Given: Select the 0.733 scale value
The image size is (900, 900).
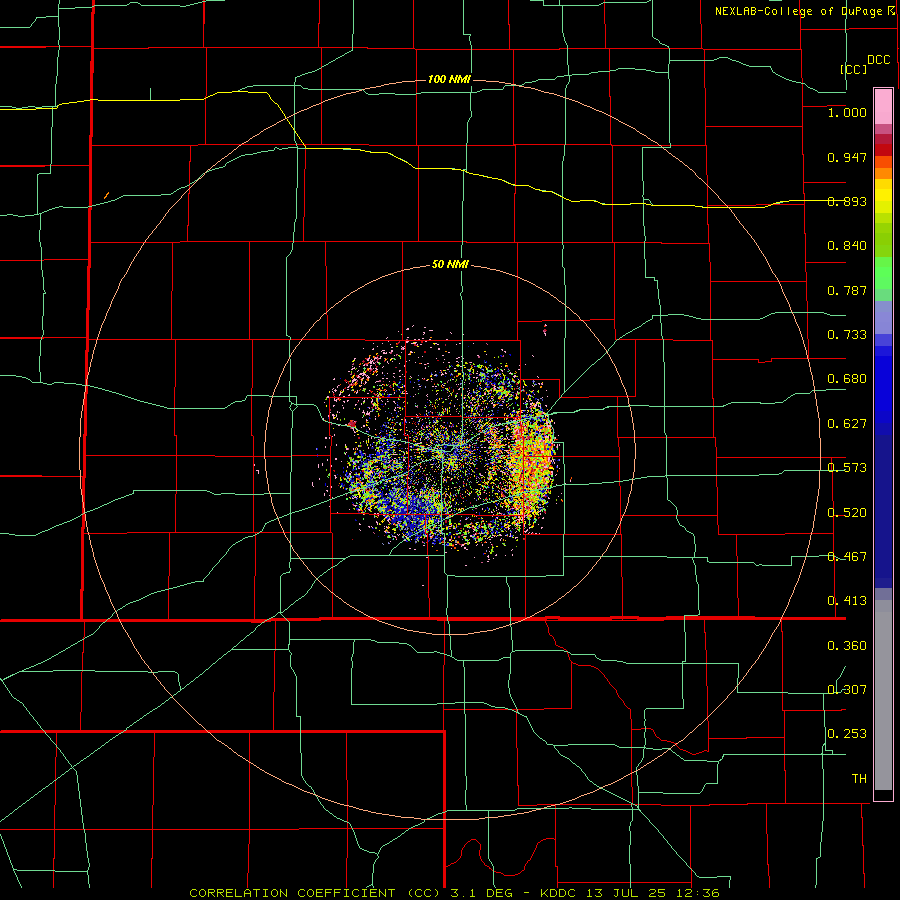Looking at the screenshot, I should (x=847, y=335).
